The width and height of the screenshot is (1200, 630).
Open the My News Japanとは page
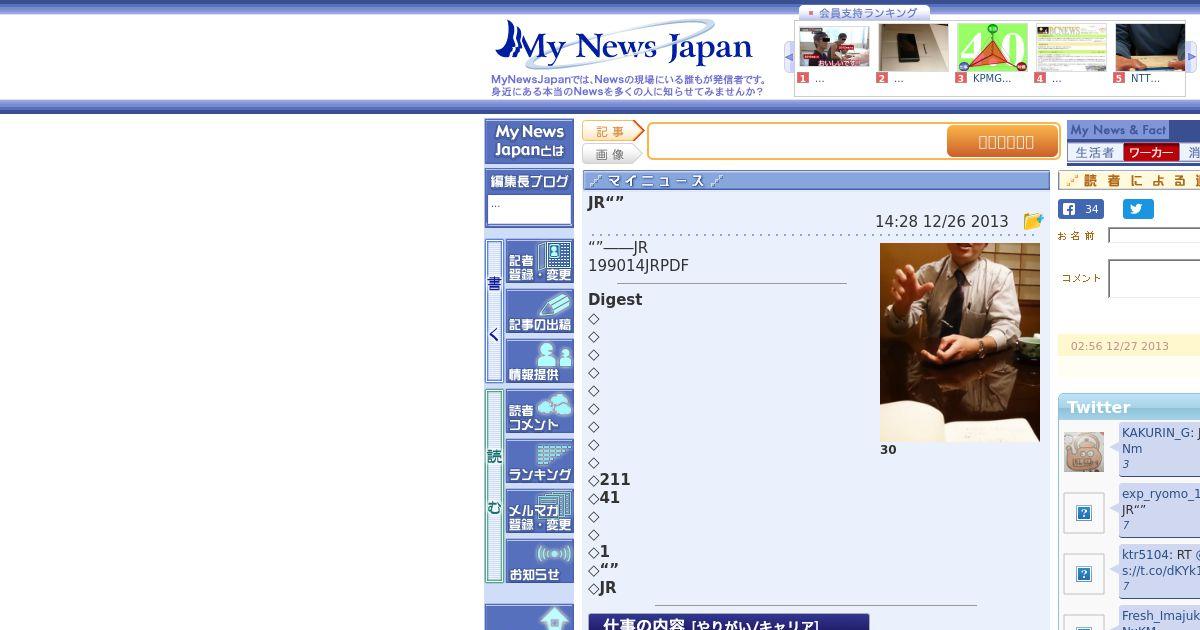(529, 142)
